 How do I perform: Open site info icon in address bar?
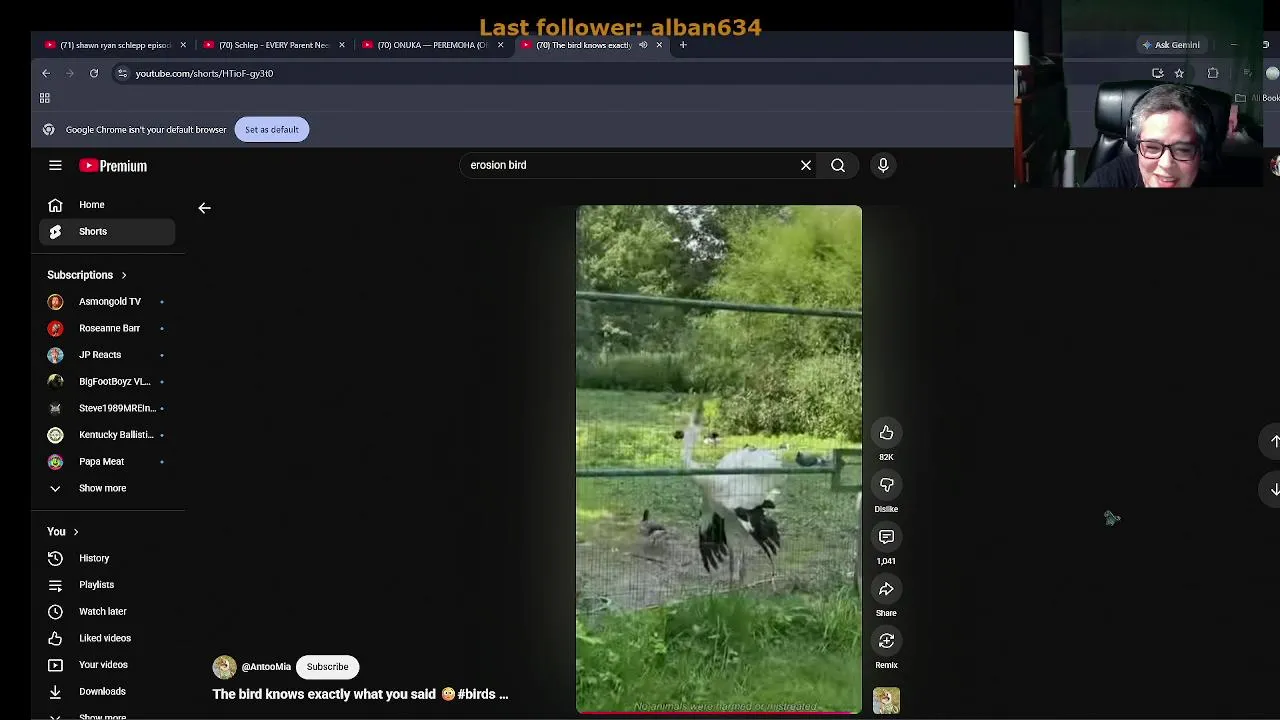(x=122, y=73)
